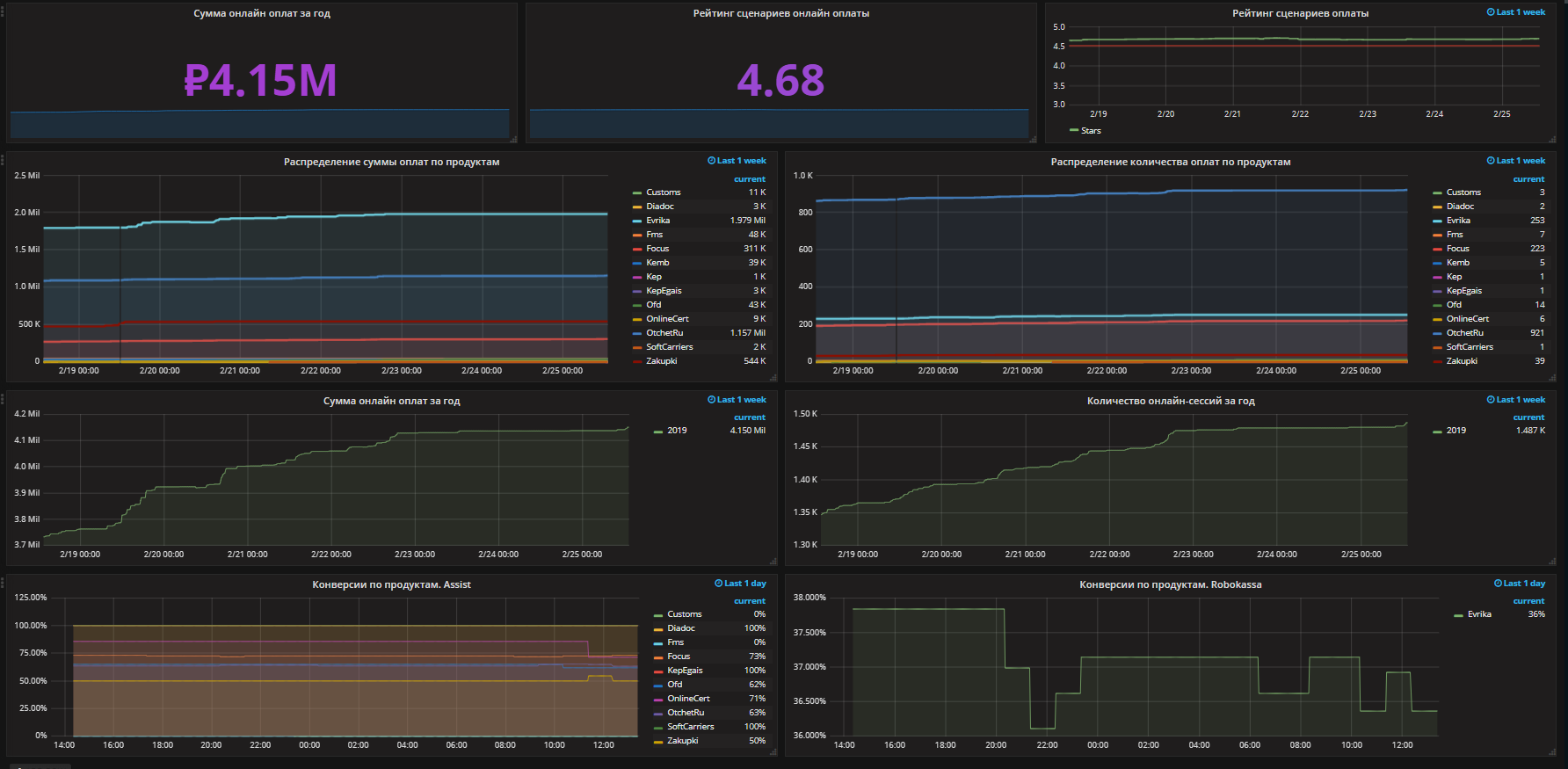Open Количество онлайн-сессий за год title menu
1568x769 pixels.
pos(1171,401)
